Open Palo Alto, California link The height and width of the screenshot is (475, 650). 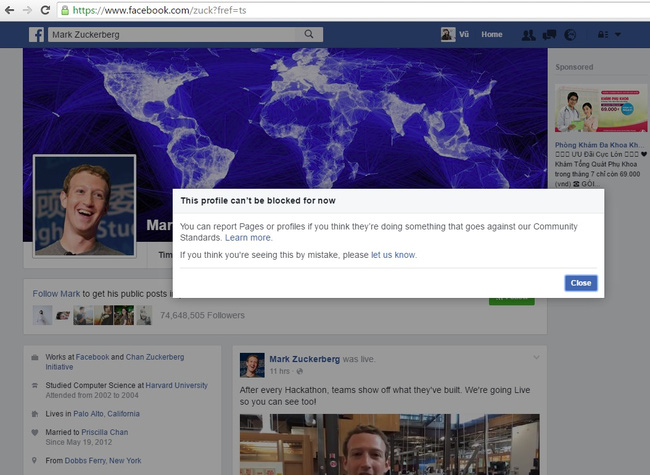107,414
